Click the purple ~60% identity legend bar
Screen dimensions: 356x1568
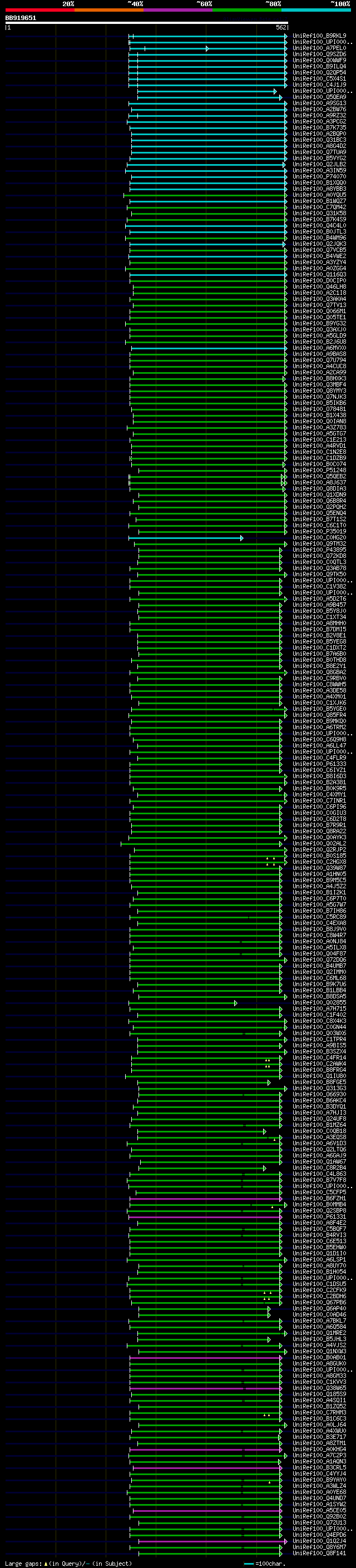(177, 10)
